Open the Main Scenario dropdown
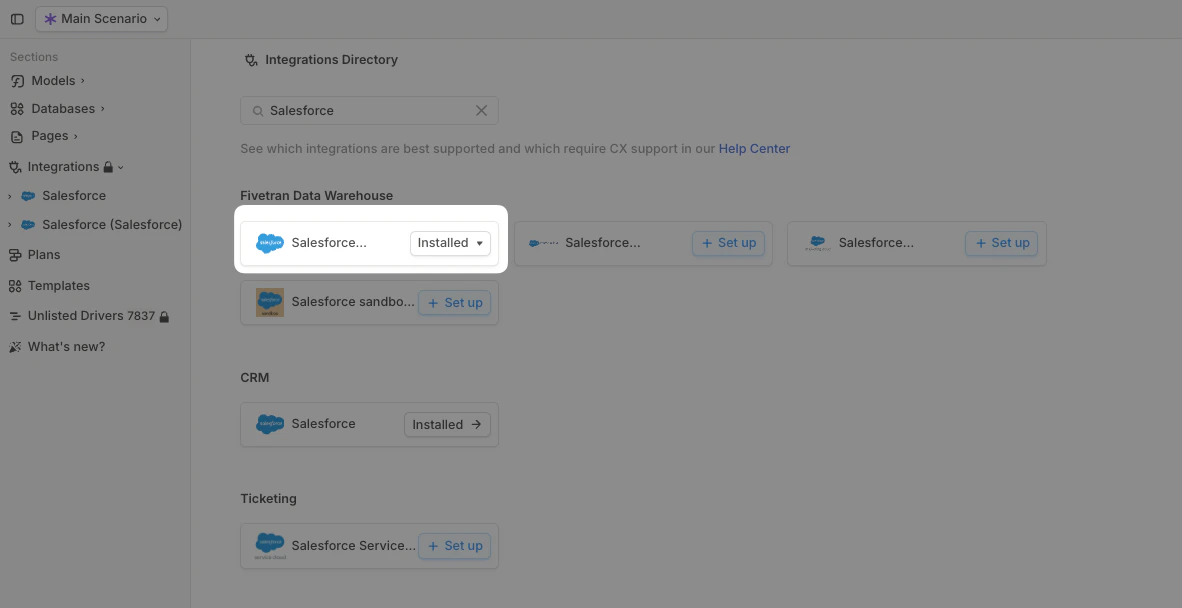The width and height of the screenshot is (1182, 608). pos(102,19)
